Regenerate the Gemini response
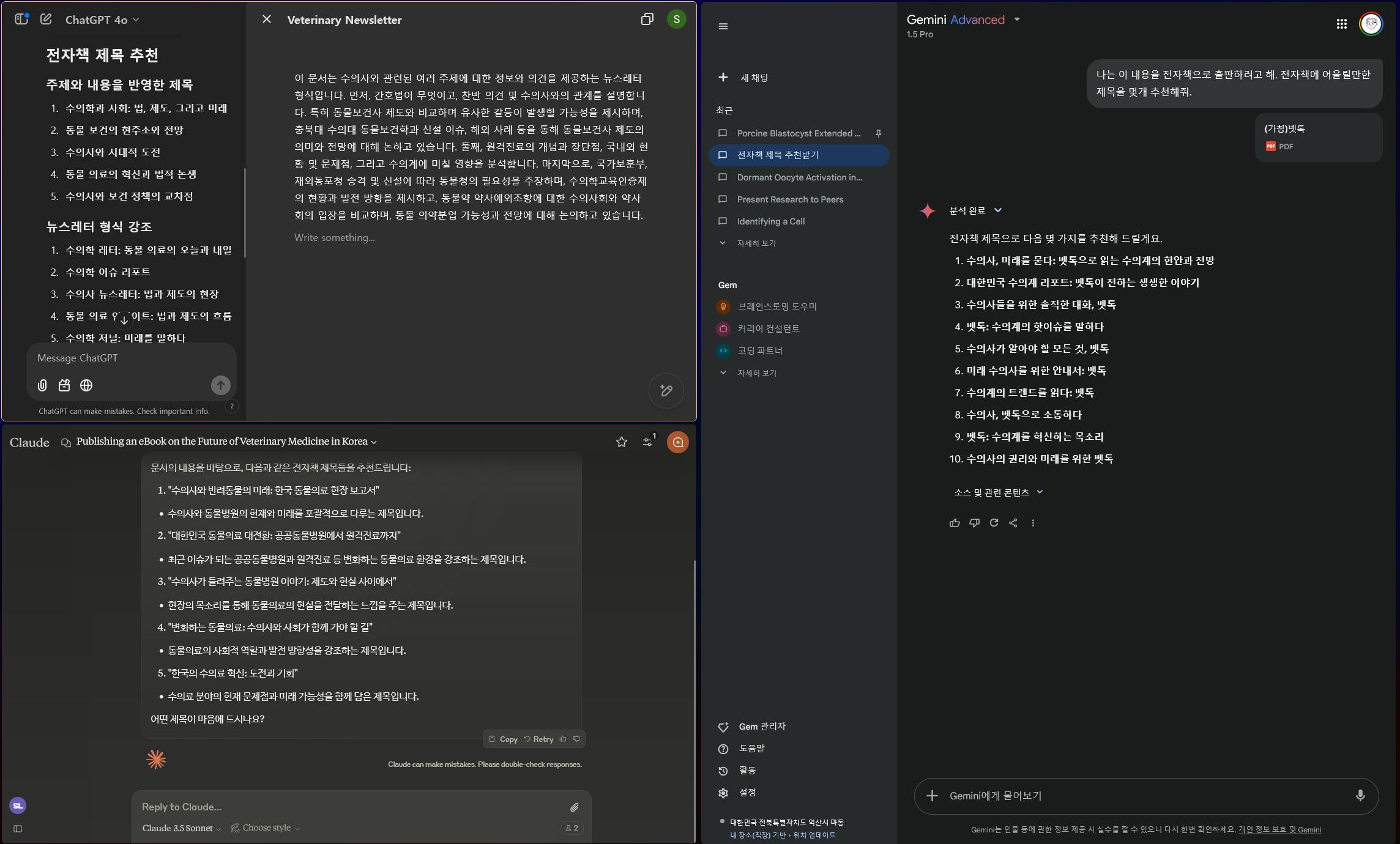The width and height of the screenshot is (1400, 844). (x=994, y=523)
